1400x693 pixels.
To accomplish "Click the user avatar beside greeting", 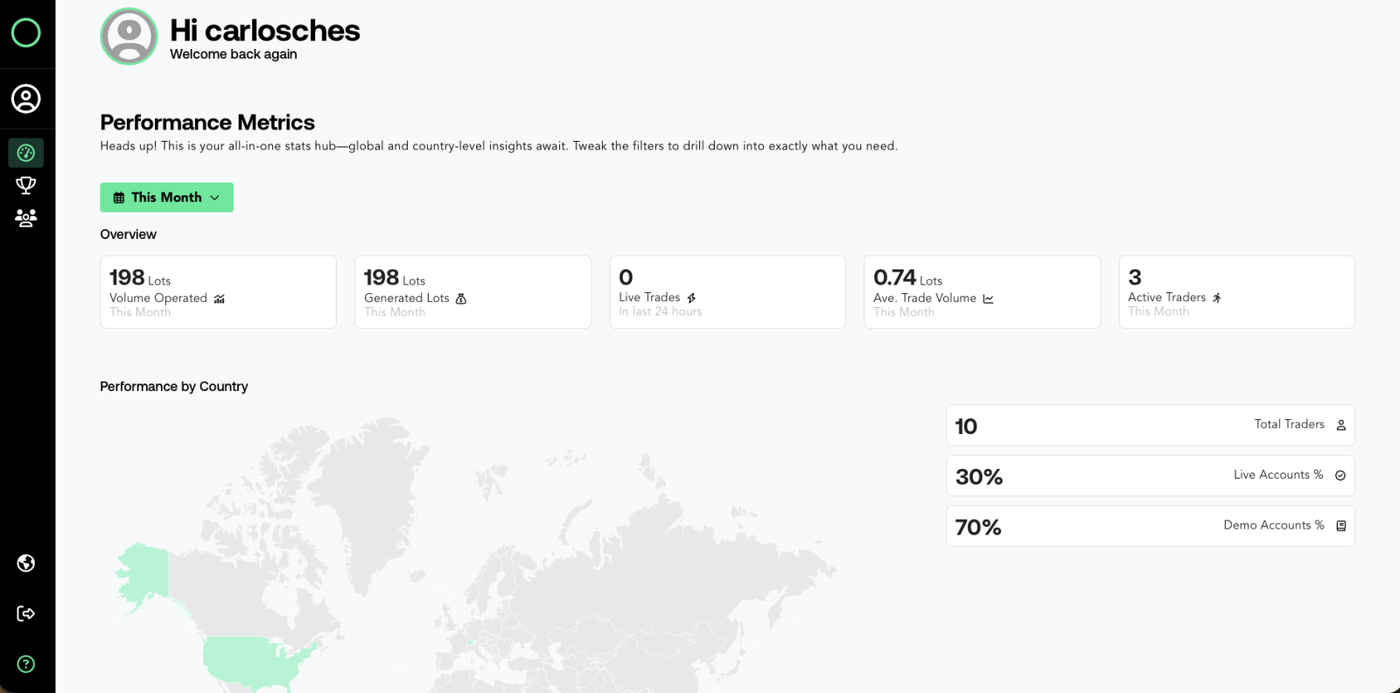I will [x=129, y=37].
